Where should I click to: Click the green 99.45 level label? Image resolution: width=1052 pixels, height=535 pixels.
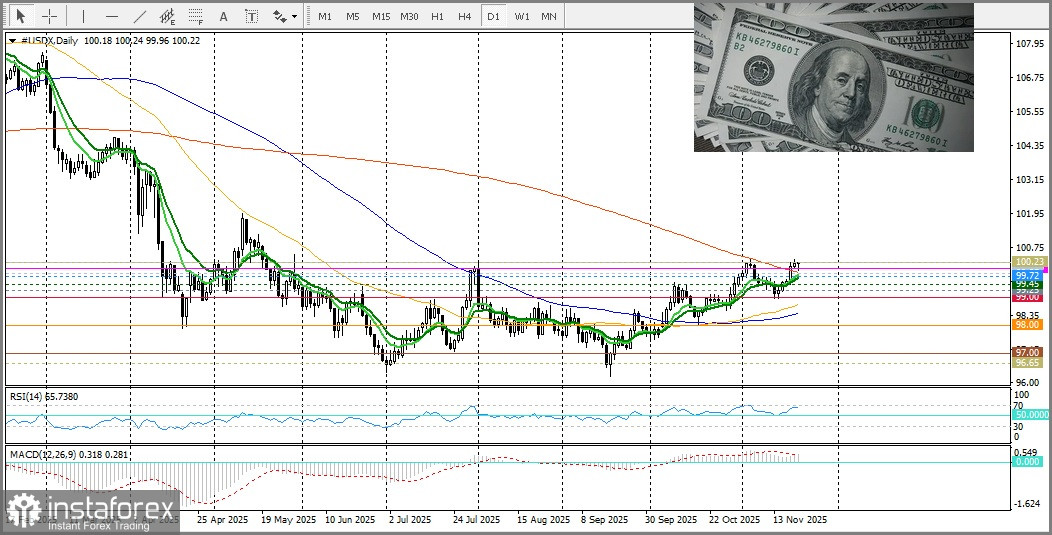click(x=1028, y=285)
